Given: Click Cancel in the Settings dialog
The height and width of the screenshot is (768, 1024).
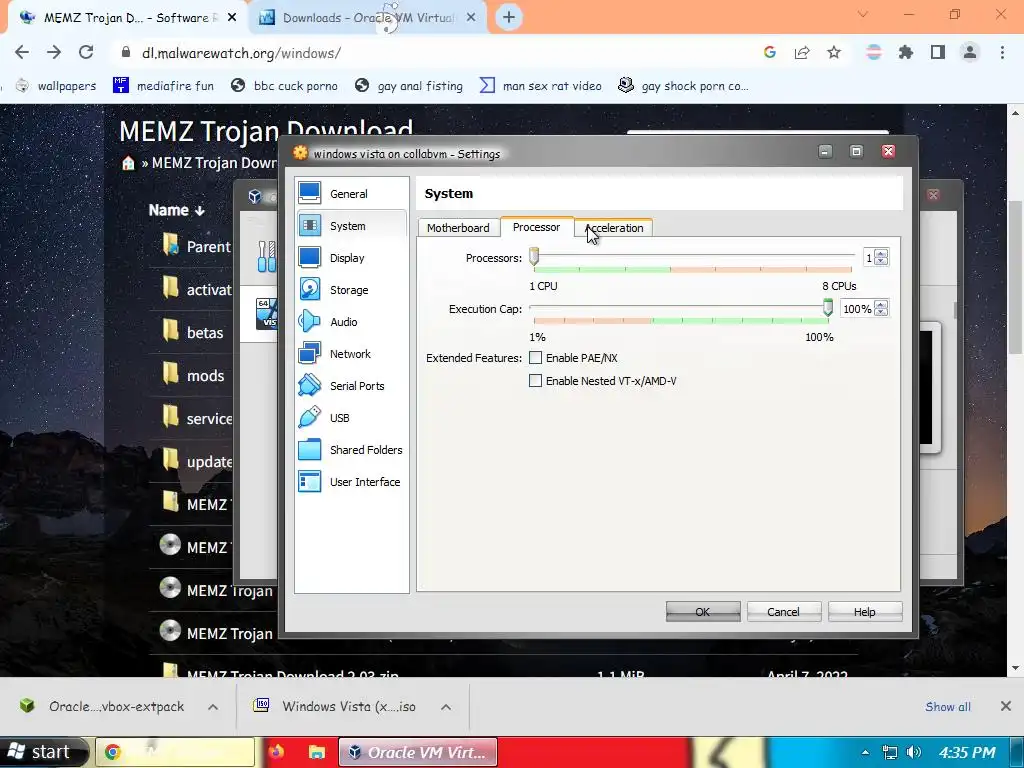Looking at the screenshot, I should click(783, 612).
